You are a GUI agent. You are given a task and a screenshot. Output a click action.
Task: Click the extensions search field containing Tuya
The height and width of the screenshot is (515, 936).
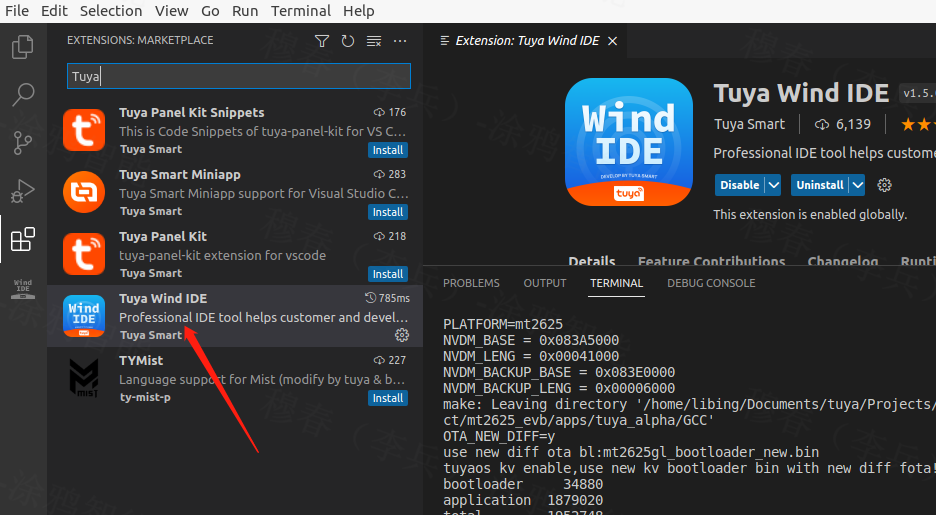click(239, 76)
